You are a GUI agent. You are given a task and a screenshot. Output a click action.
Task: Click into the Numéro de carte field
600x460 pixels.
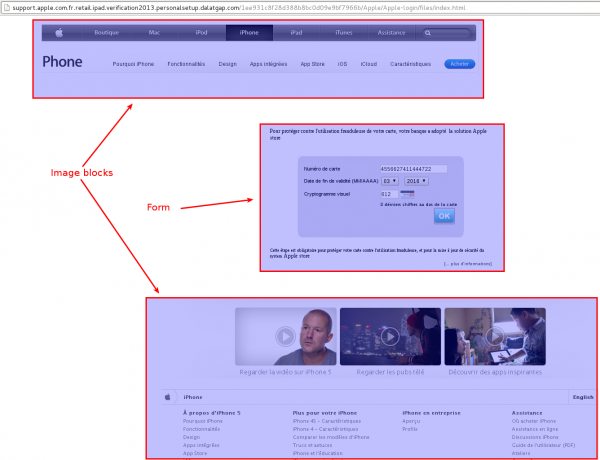[x=406, y=169]
